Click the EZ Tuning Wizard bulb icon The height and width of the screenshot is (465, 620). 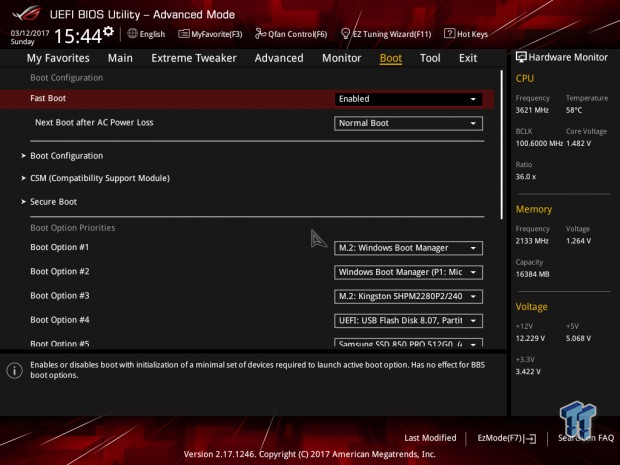click(345, 34)
